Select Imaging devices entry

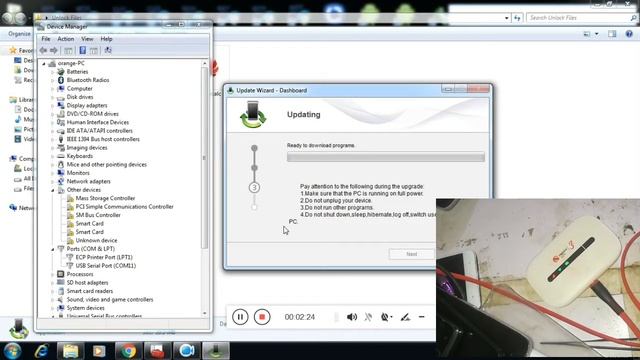(x=87, y=148)
